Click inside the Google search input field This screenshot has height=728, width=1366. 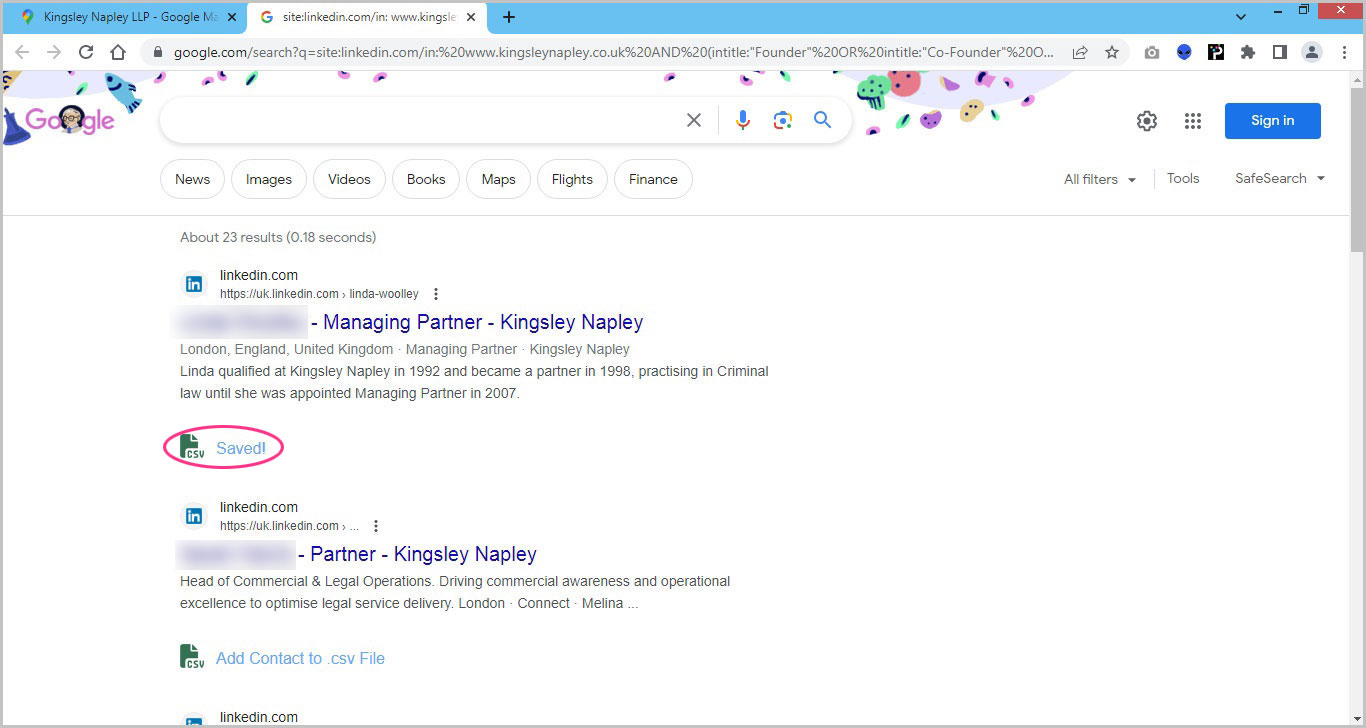(420, 120)
